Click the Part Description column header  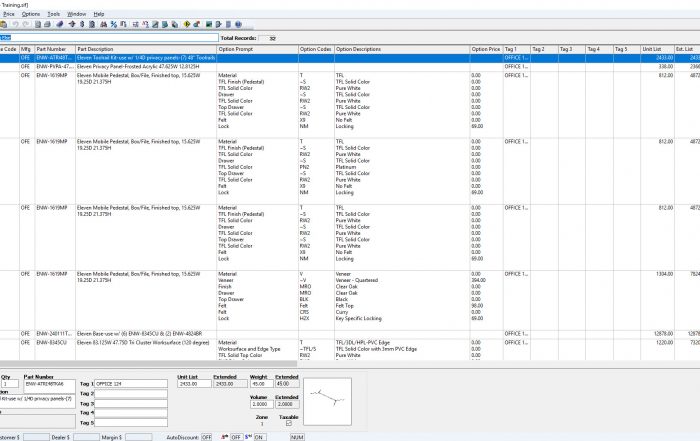pos(146,49)
